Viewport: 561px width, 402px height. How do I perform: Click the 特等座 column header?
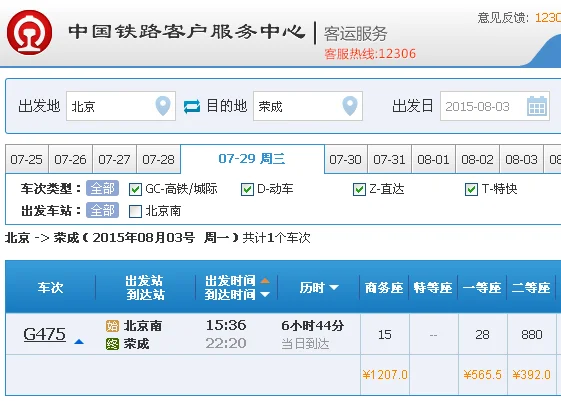433,288
